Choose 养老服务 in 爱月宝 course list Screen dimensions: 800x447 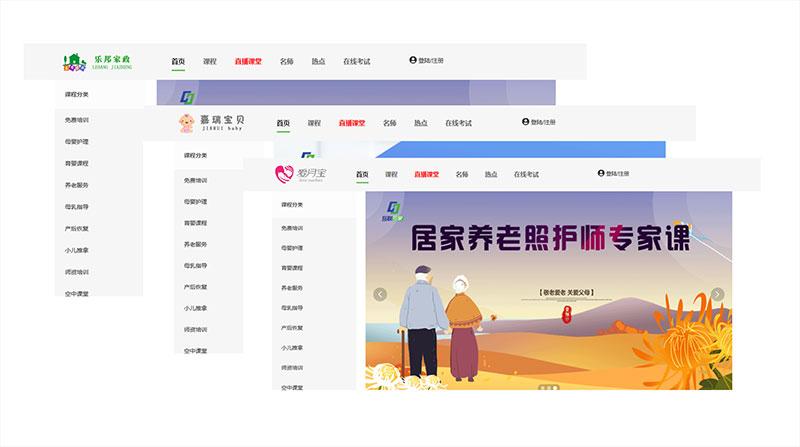pyautogui.click(x=292, y=288)
